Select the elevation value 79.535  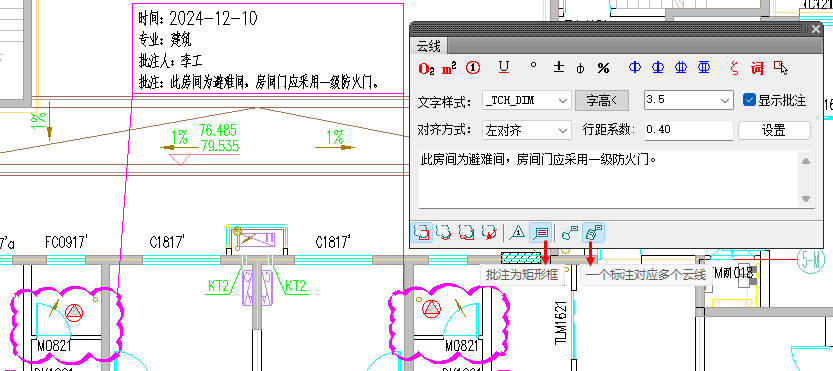pyautogui.click(x=219, y=146)
